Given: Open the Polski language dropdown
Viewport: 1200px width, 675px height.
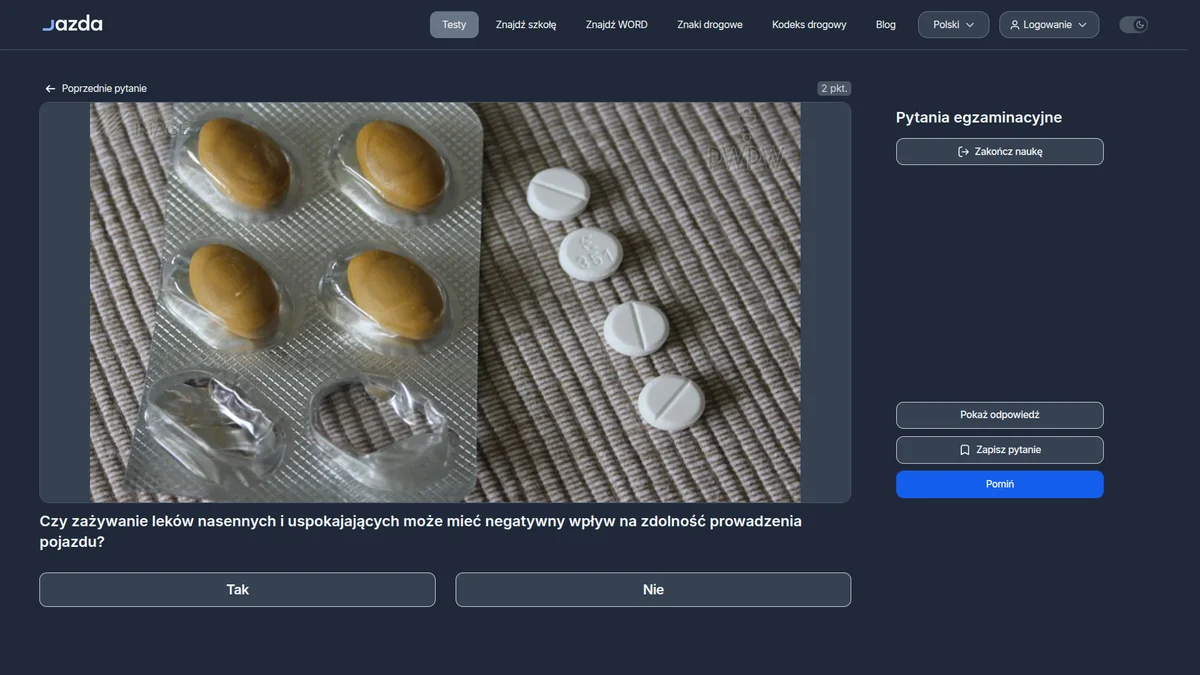Looking at the screenshot, I should coord(953,25).
